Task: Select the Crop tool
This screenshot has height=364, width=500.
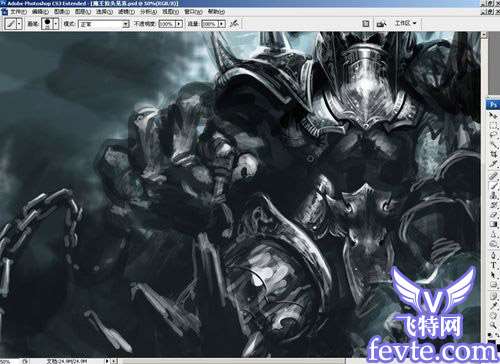Action: tap(493, 155)
